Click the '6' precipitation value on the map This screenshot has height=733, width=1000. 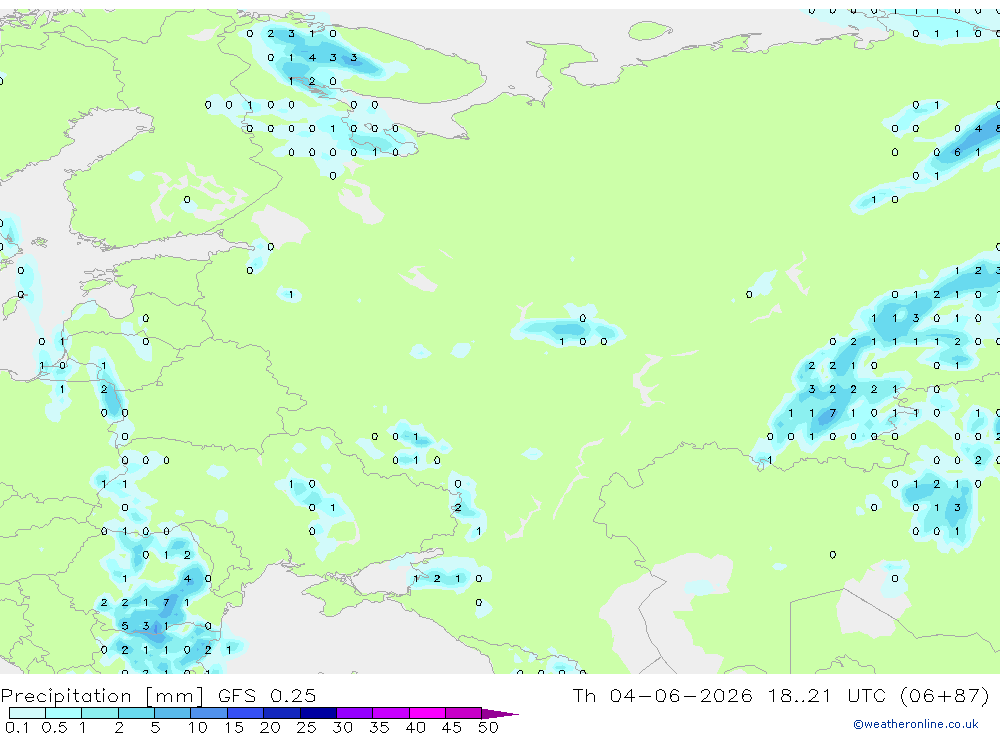click(x=957, y=152)
